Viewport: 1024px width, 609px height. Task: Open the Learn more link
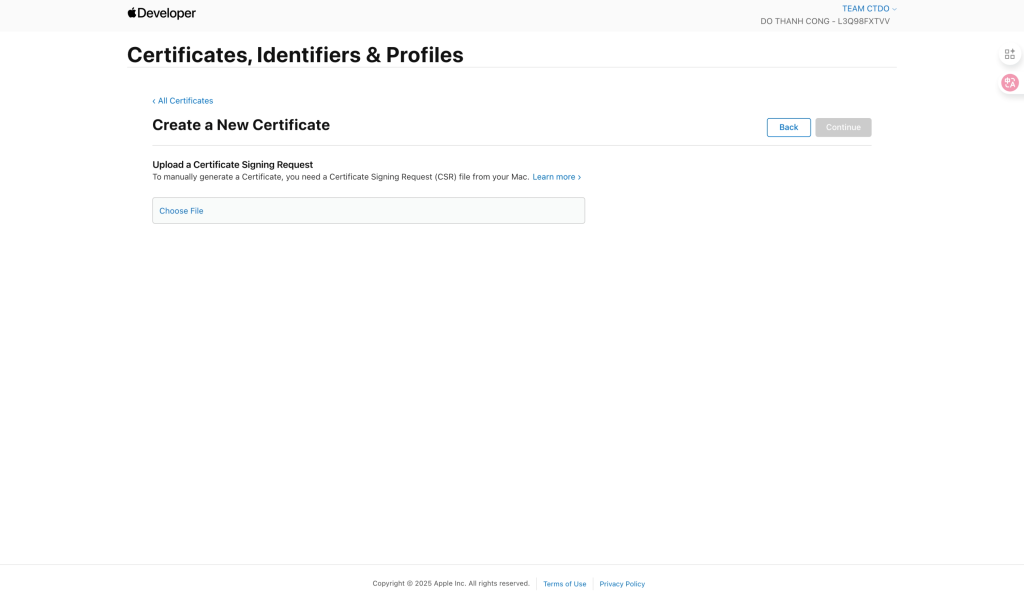[554, 177]
